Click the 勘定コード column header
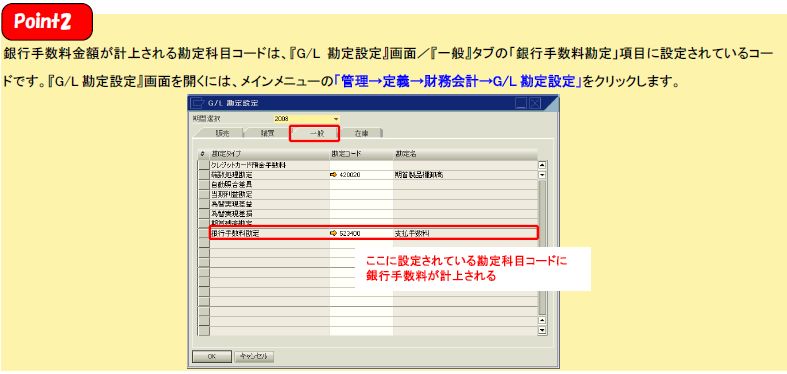This screenshot has height=374, width=787. [x=361, y=154]
